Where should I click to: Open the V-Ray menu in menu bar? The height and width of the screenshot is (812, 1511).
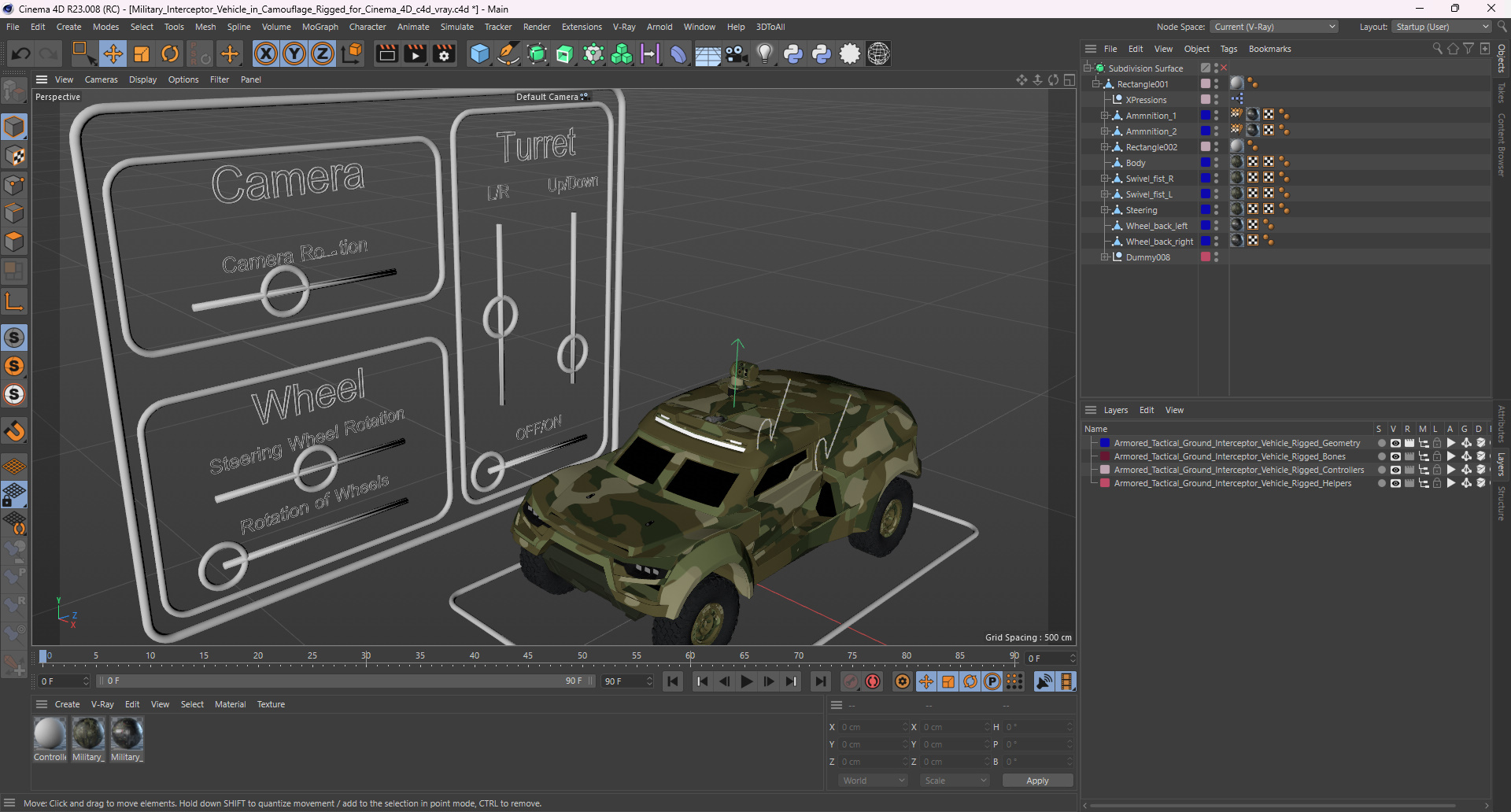[624, 27]
